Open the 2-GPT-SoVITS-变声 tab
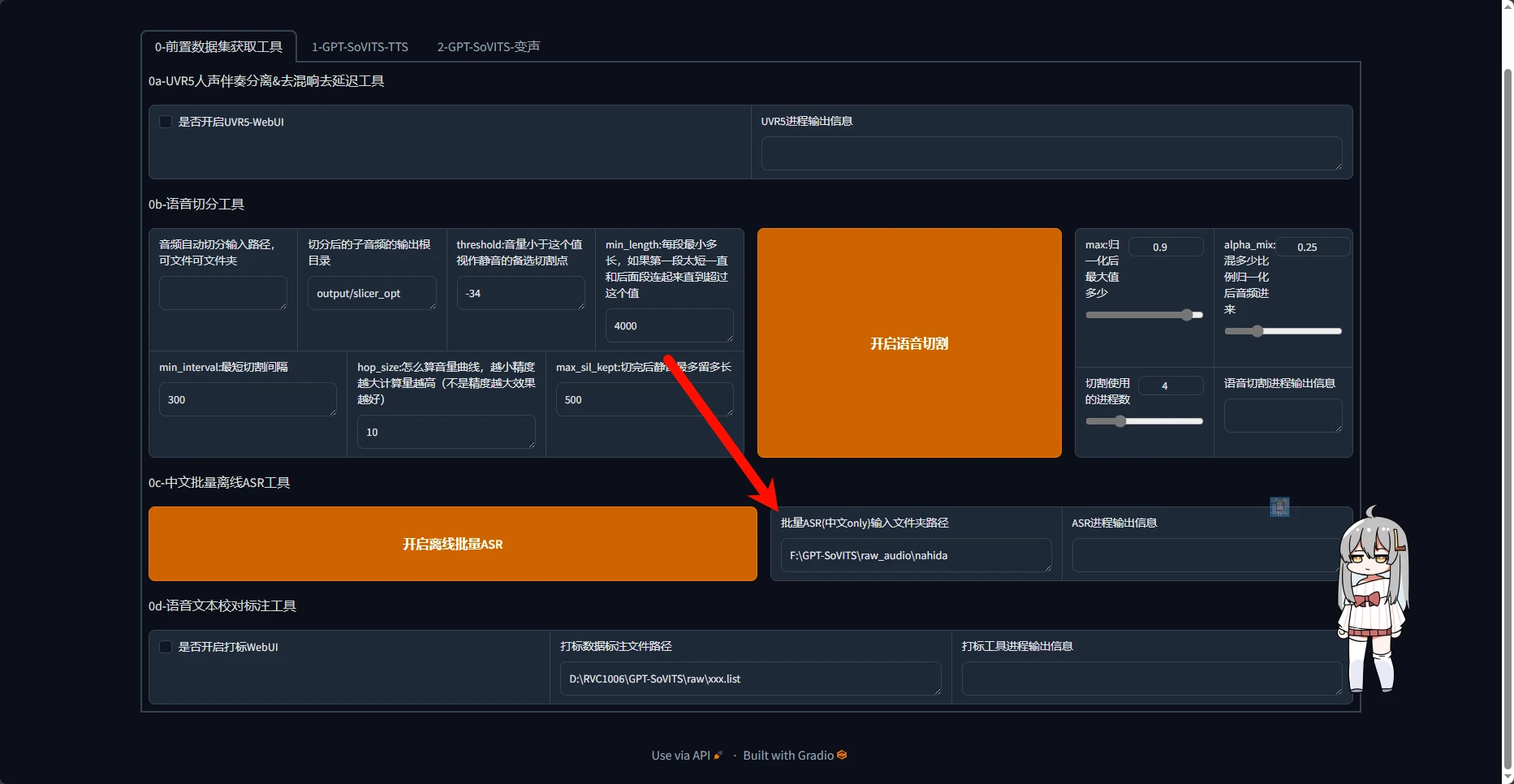The image size is (1514, 784). point(488,47)
